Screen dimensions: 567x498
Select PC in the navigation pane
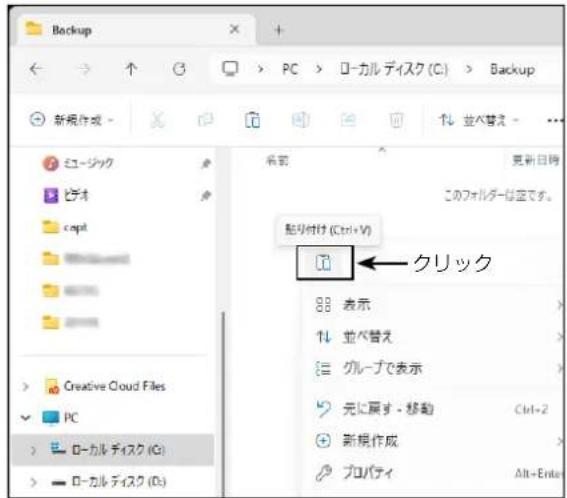pos(60,418)
